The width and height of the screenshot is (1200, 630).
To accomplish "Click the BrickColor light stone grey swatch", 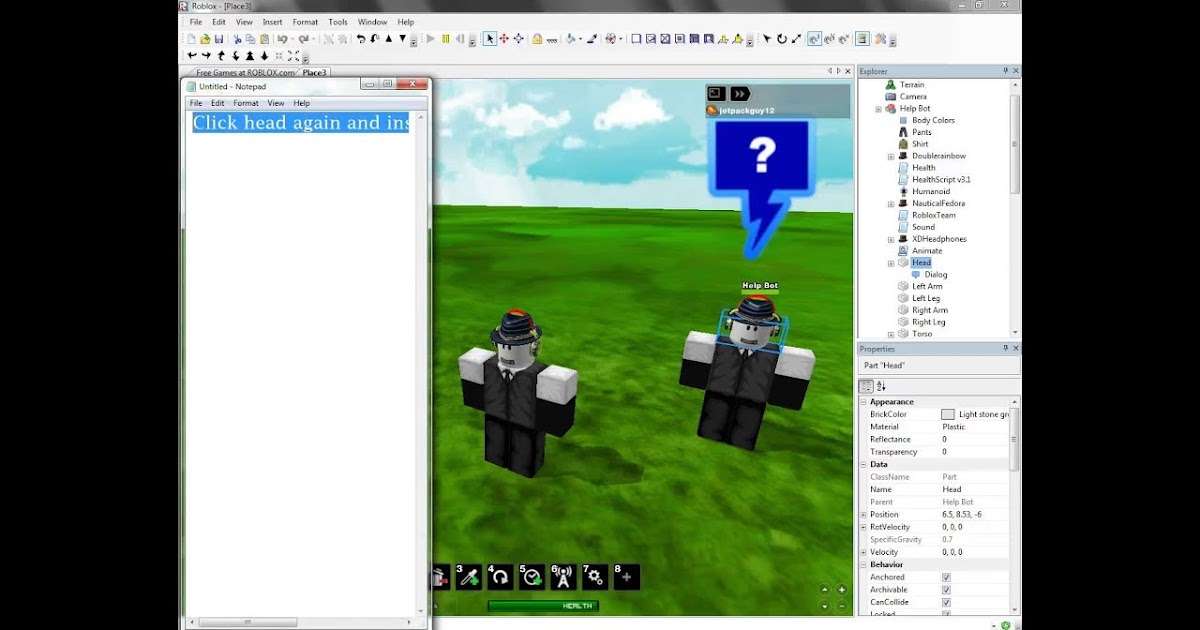I will pos(948,414).
